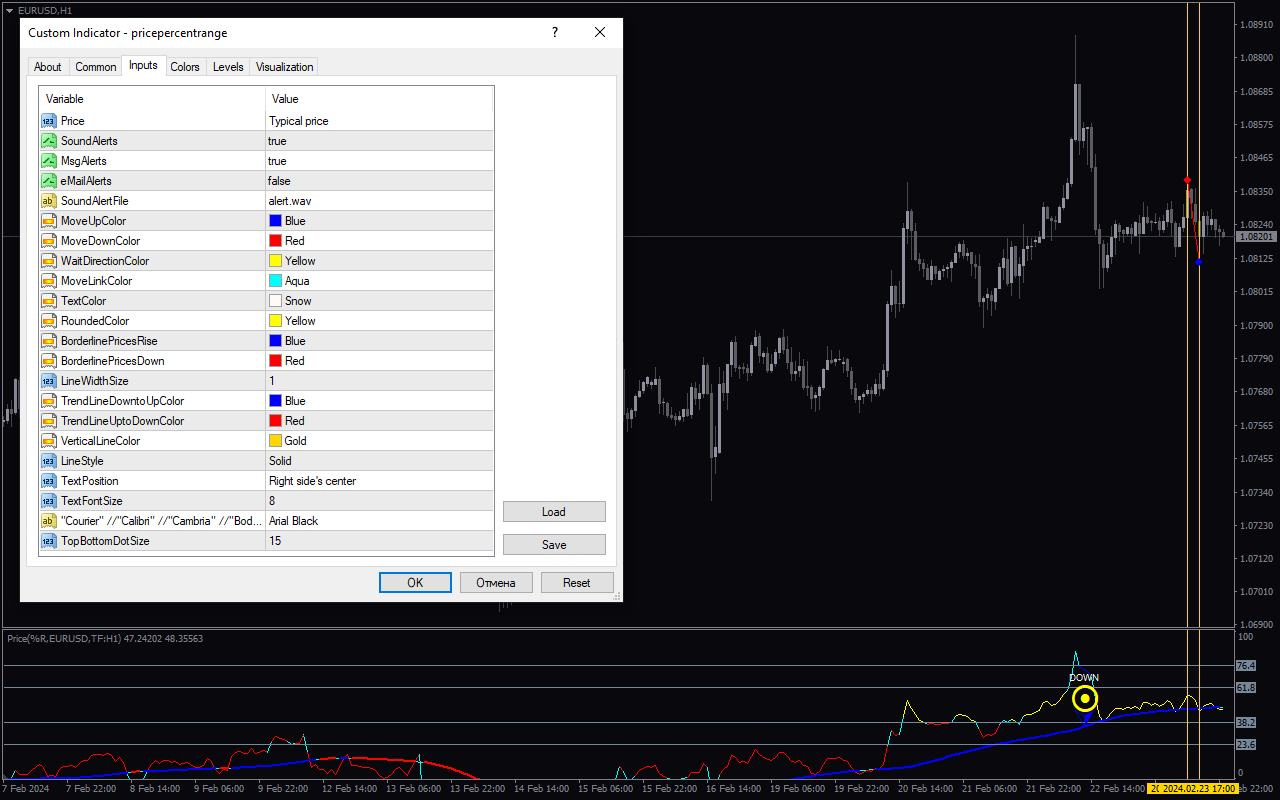Screen dimensions: 1280x800
Task: Click the TextFontSize integer icon
Action: pos(49,501)
